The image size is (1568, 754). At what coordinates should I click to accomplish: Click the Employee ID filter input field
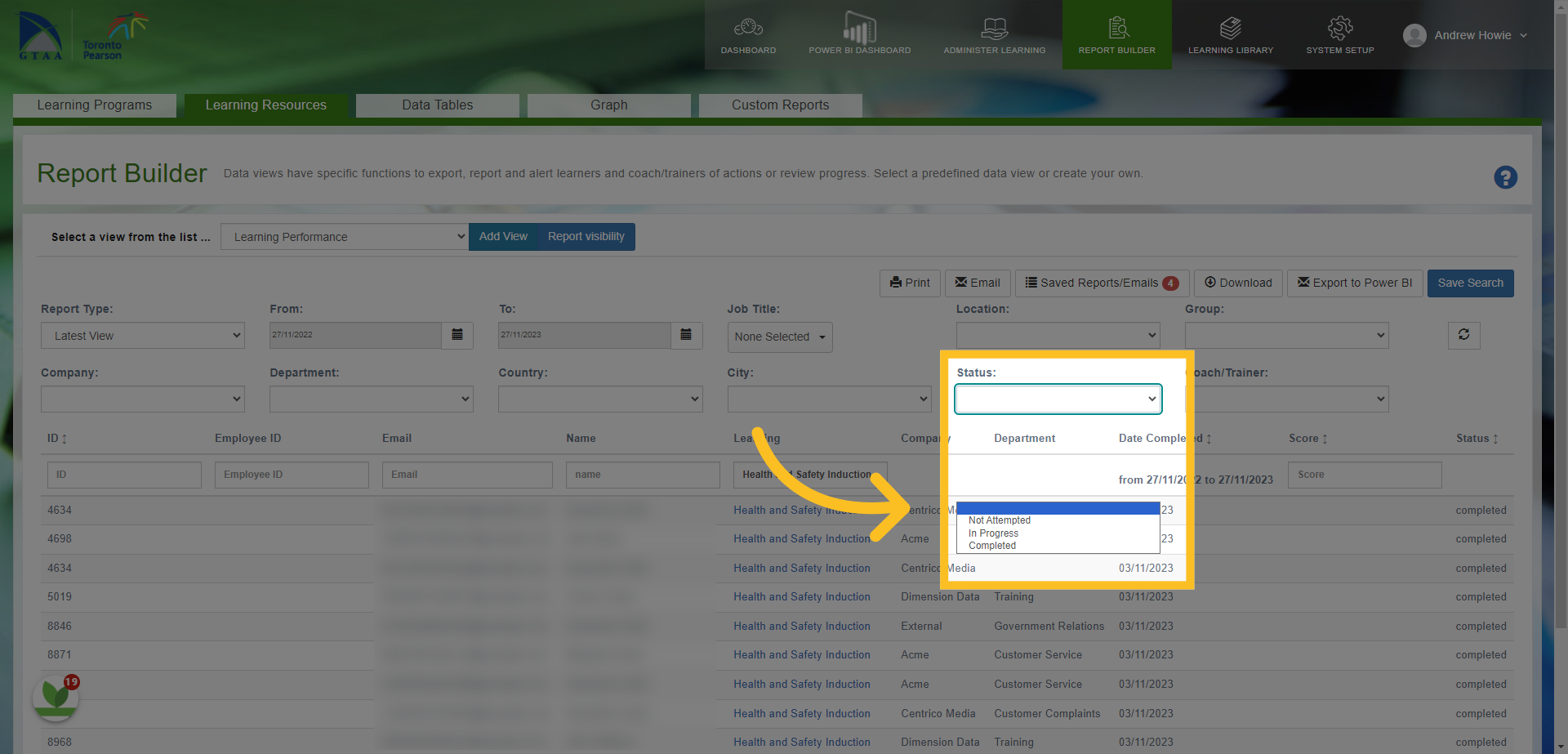(292, 475)
